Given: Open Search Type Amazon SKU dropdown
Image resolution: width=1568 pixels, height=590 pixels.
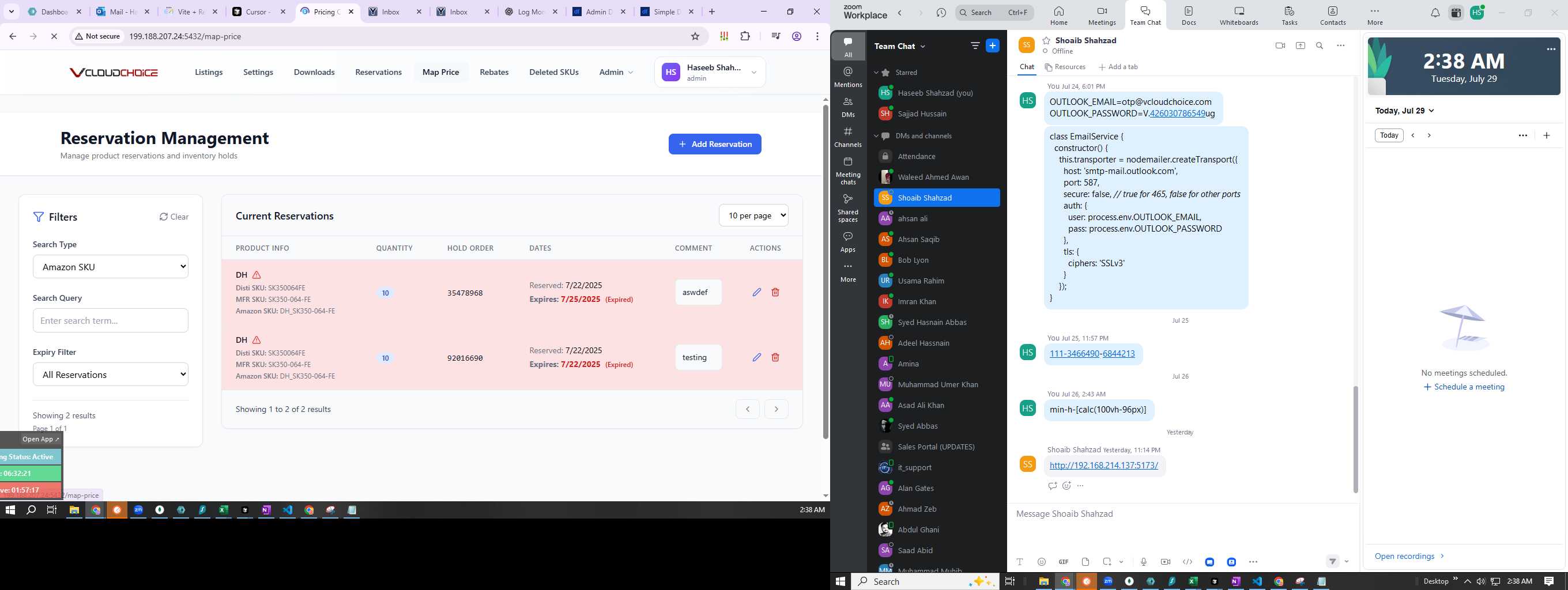Looking at the screenshot, I should tap(111, 266).
